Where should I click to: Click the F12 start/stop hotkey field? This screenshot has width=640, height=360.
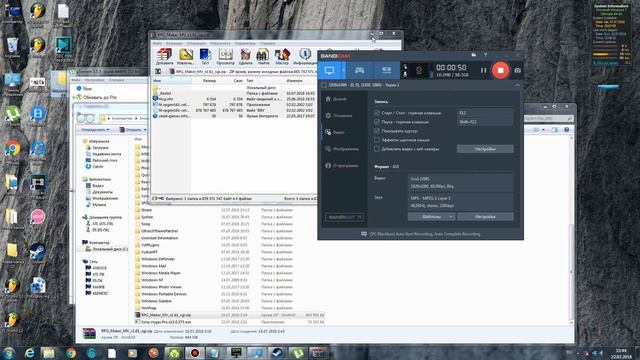pos(485,113)
